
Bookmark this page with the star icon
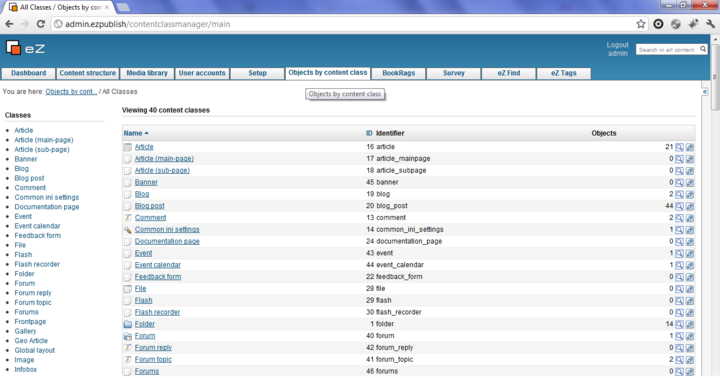641,24
